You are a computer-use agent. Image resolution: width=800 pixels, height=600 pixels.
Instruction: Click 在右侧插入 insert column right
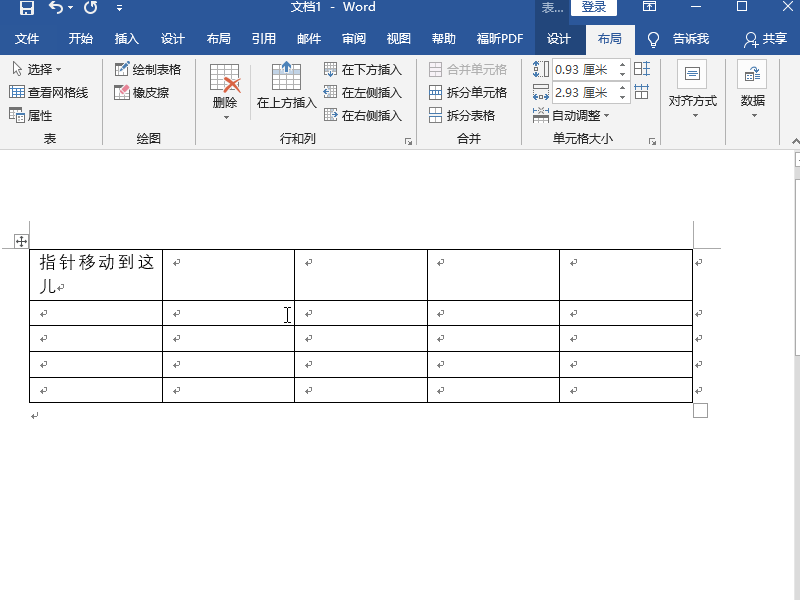(363, 116)
